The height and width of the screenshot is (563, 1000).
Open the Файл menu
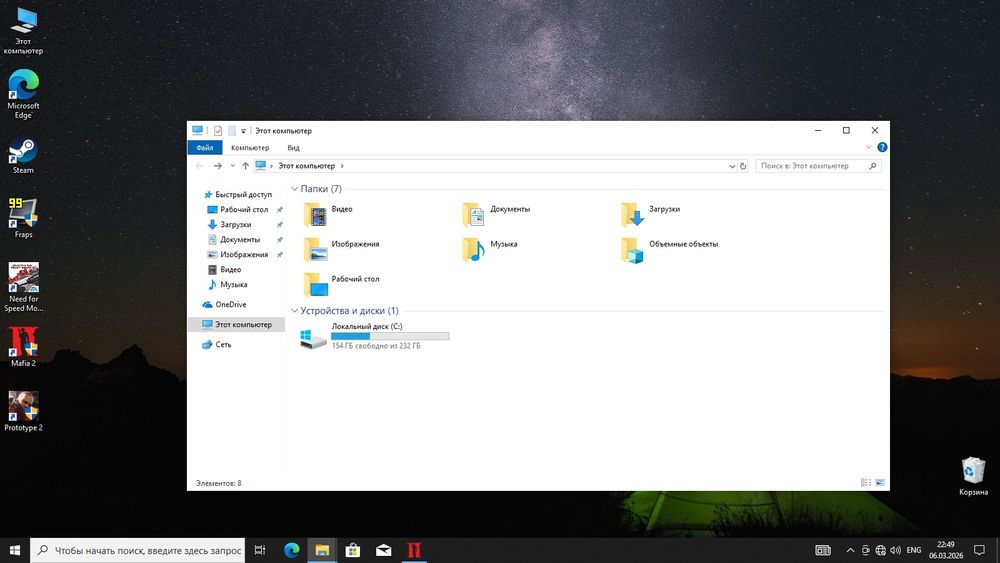pos(205,147)
